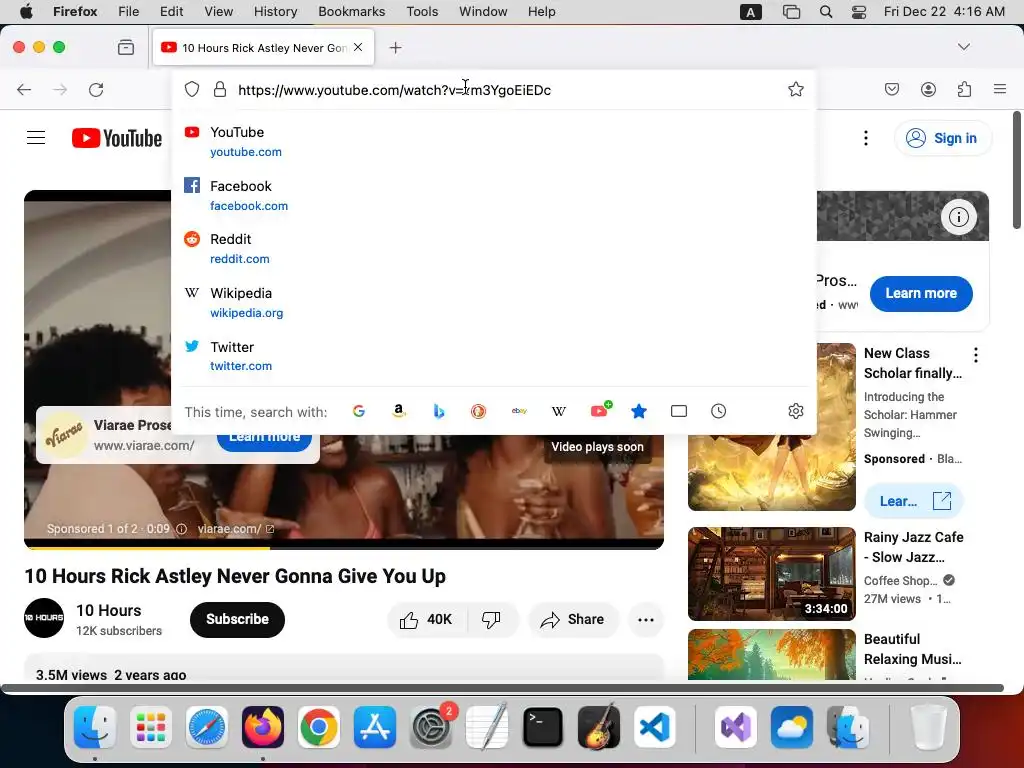Open the Edit menu
Screen dimensions: 1024x768
[171, 11]
